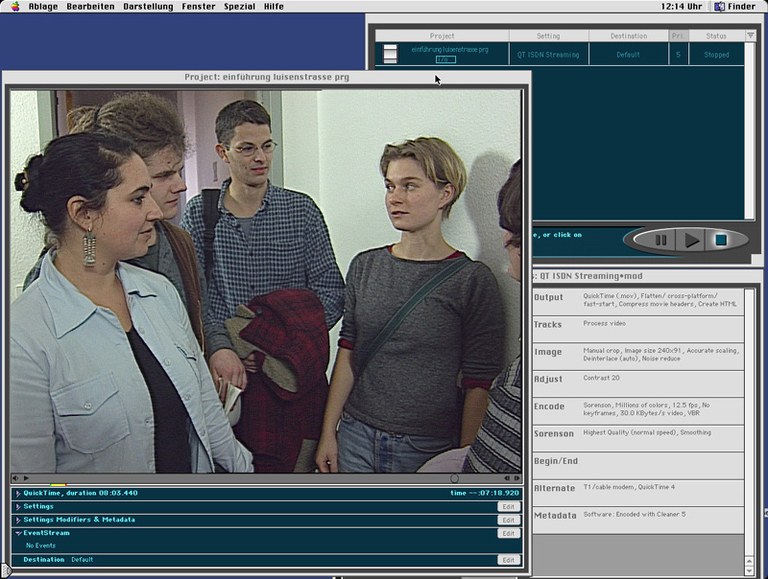Click the project file icon in batch row
Image resolution: width=768 pixels, height=579 pixels.
[390, 54]
